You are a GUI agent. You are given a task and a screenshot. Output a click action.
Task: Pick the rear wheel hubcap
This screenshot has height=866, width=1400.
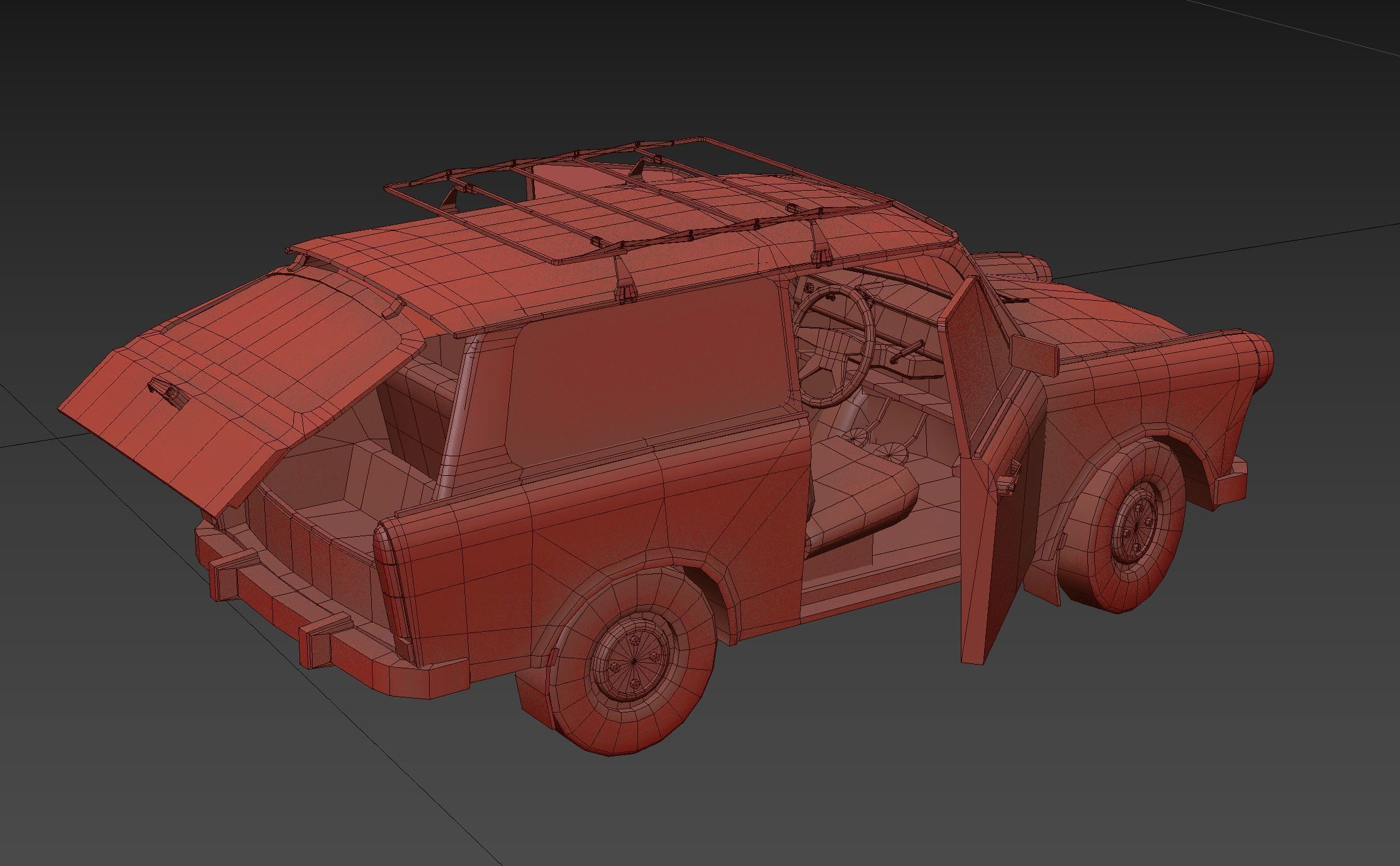pos(632,661)
